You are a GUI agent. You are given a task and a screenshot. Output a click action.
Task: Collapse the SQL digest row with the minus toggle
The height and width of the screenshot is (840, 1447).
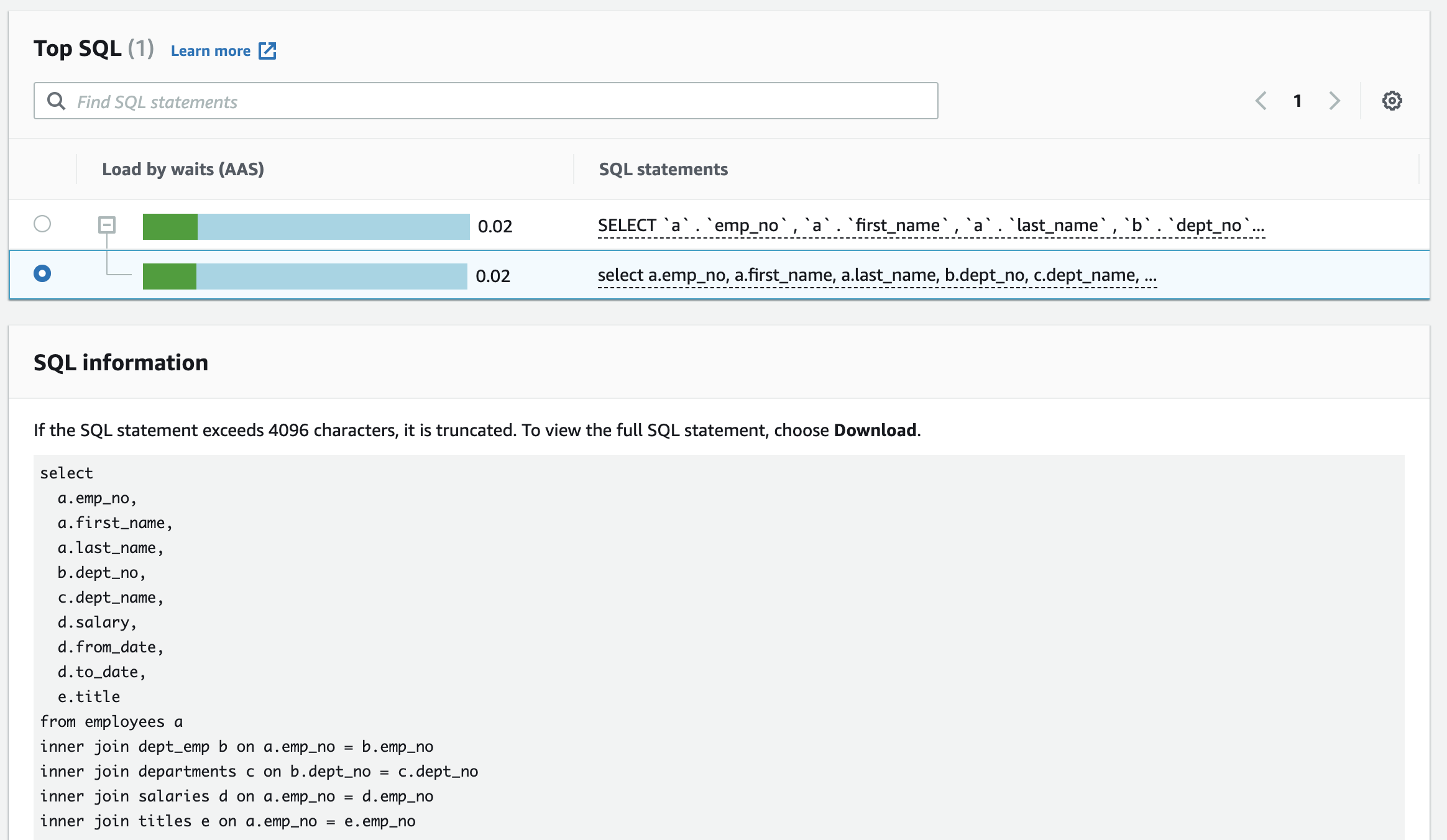107,224
